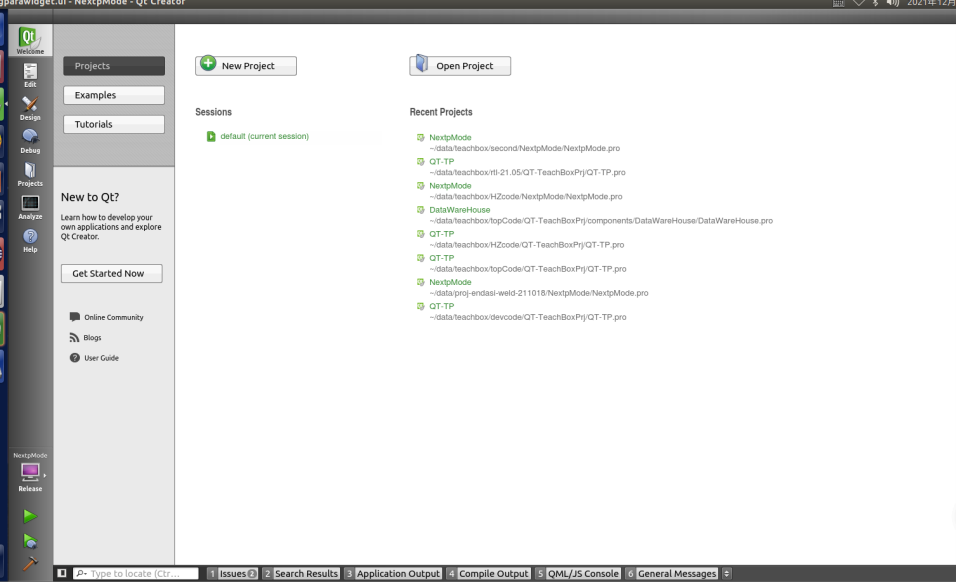The height and width of the screenshot is (582, 956).
Task: Open Help mode
Action: [x=30, y=240]
